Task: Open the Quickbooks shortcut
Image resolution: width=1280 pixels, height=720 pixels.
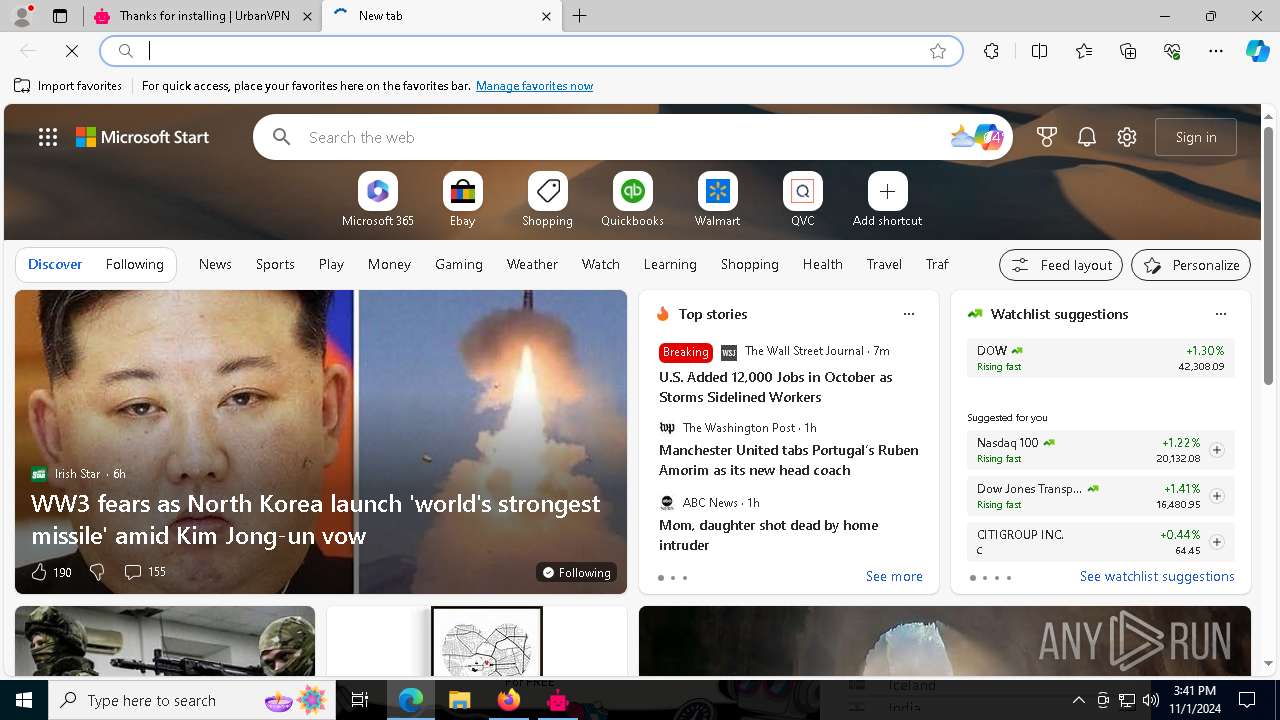Action: (632, 199)
